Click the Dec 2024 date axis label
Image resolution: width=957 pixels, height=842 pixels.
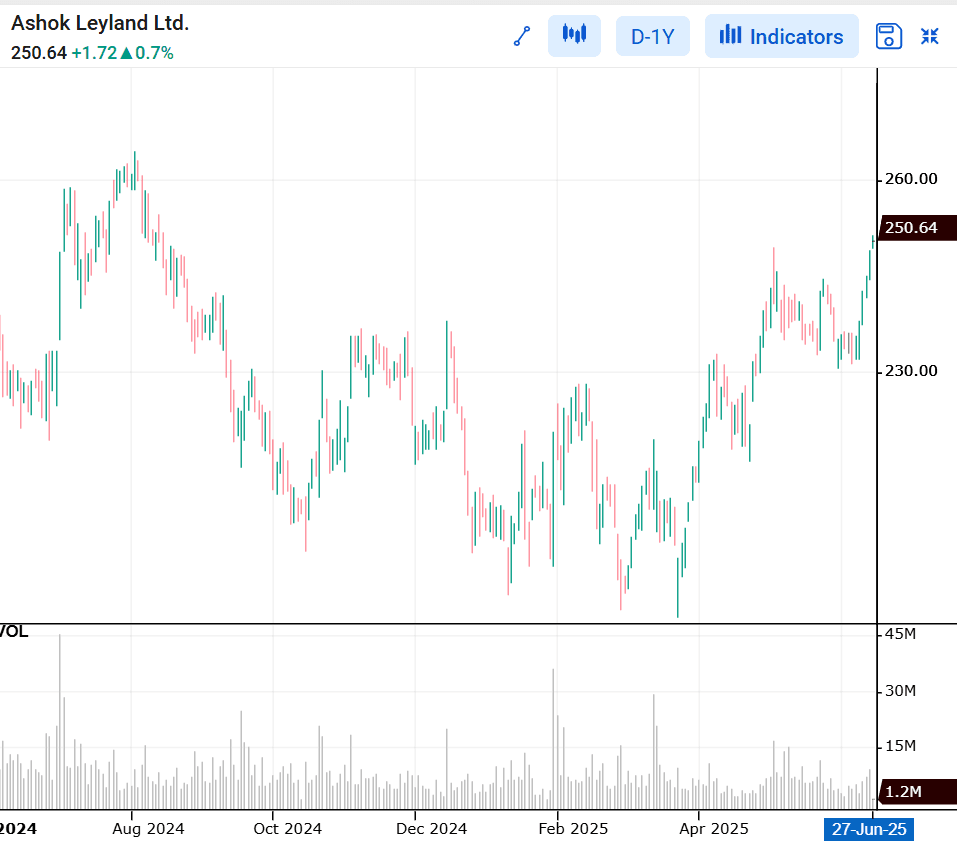432,829
